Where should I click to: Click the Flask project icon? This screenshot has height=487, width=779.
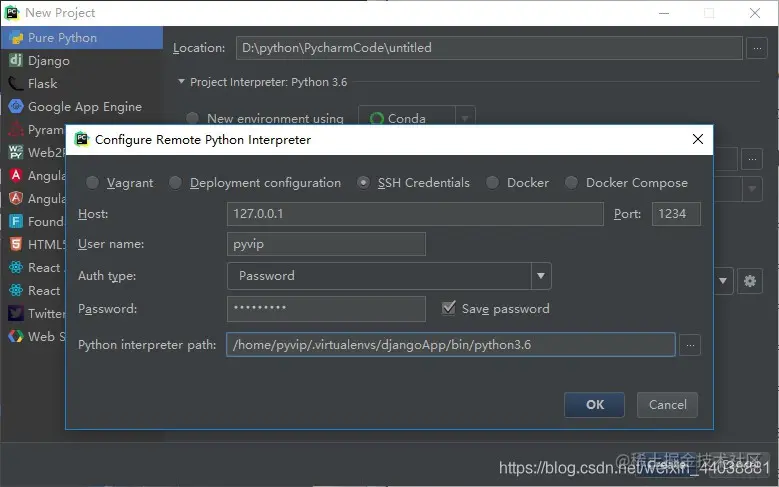click(16, 83)
